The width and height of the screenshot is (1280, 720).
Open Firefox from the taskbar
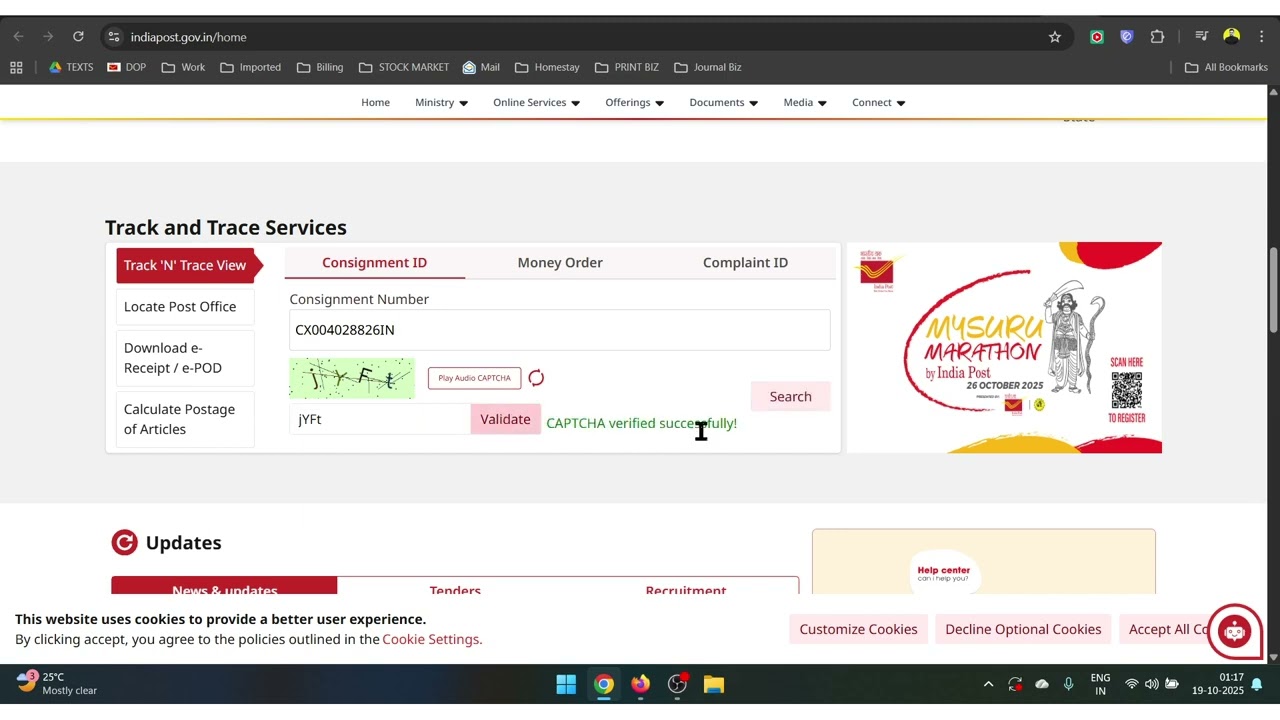pos(640,684)
